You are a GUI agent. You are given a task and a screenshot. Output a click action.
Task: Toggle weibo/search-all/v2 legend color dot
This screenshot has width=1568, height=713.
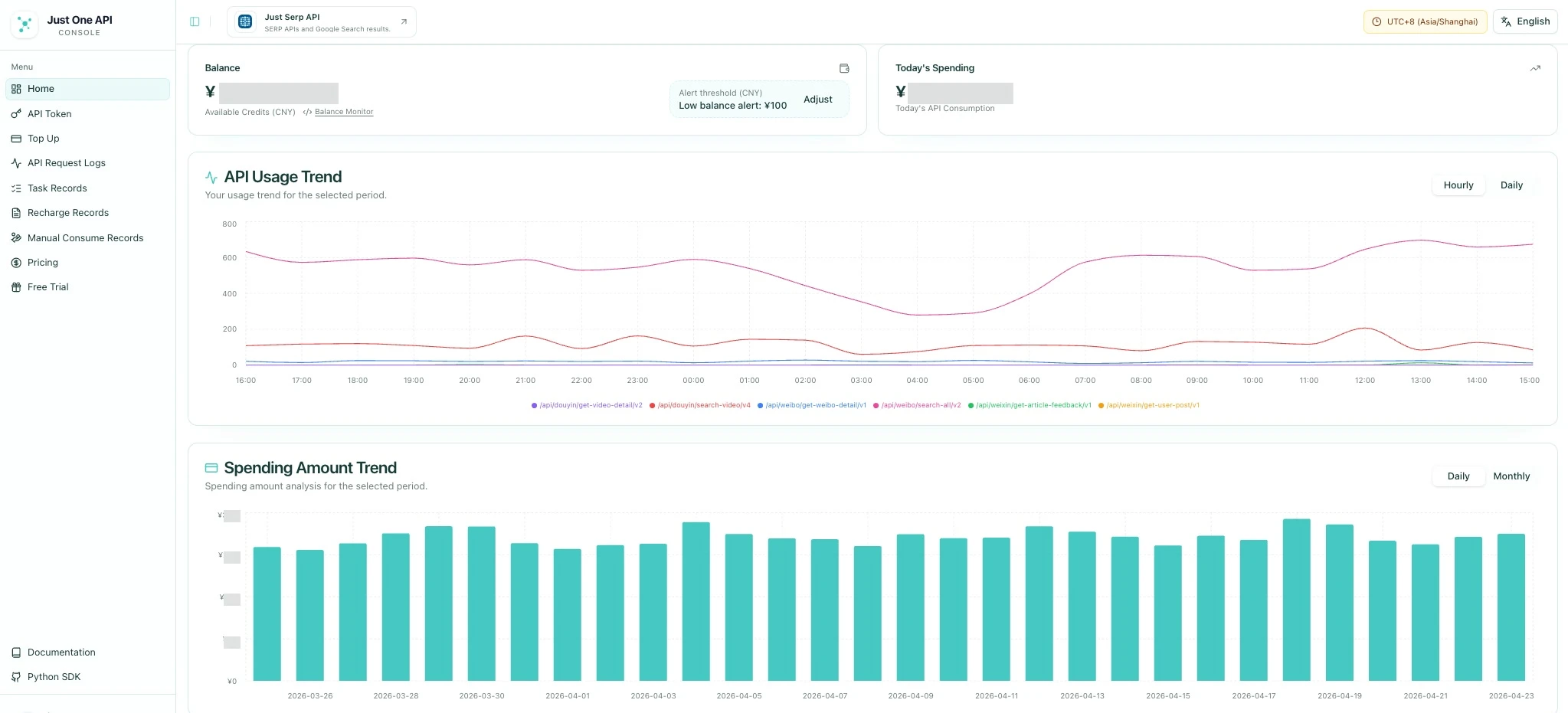(876, 405)
